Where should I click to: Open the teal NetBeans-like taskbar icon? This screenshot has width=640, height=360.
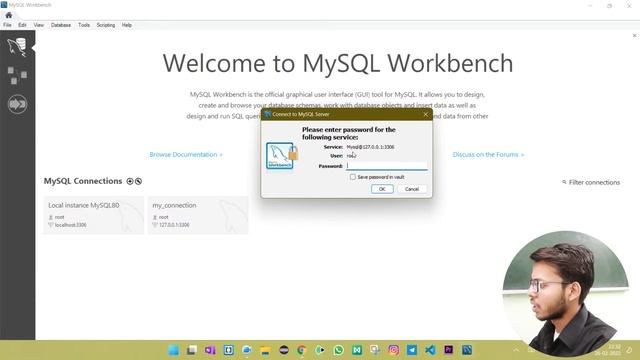[x=357, y=350]
